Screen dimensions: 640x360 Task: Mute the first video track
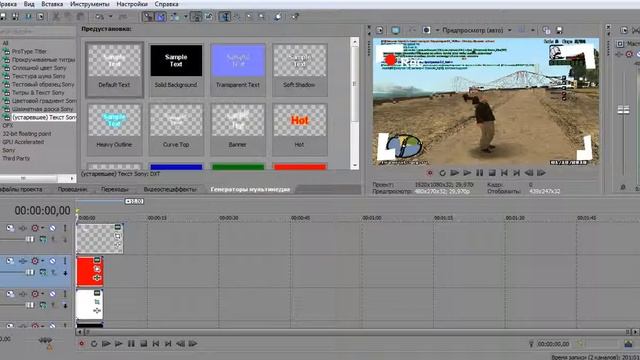click(x=53, y=228)
